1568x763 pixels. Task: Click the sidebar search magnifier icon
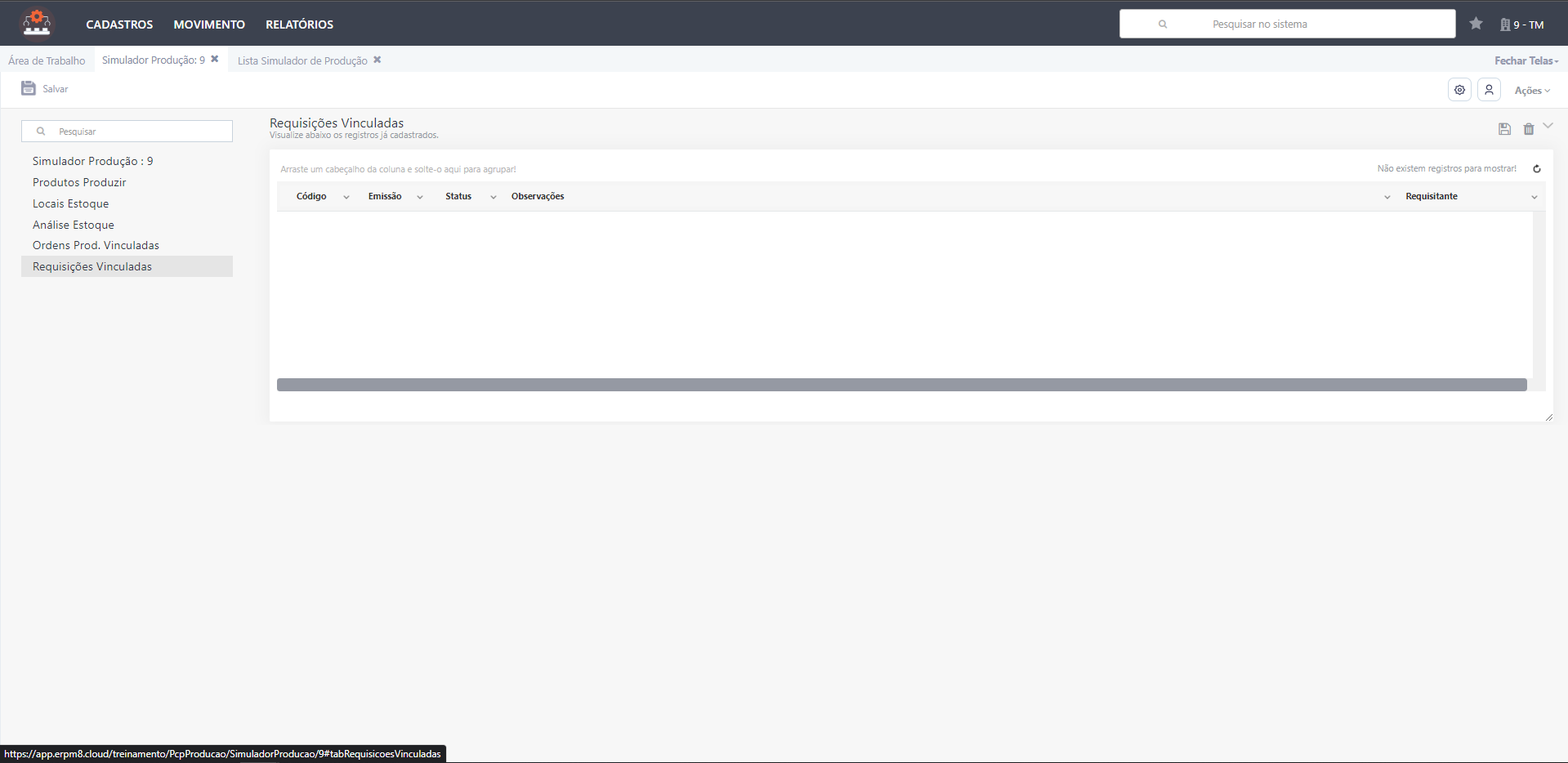tap(41, 131)
